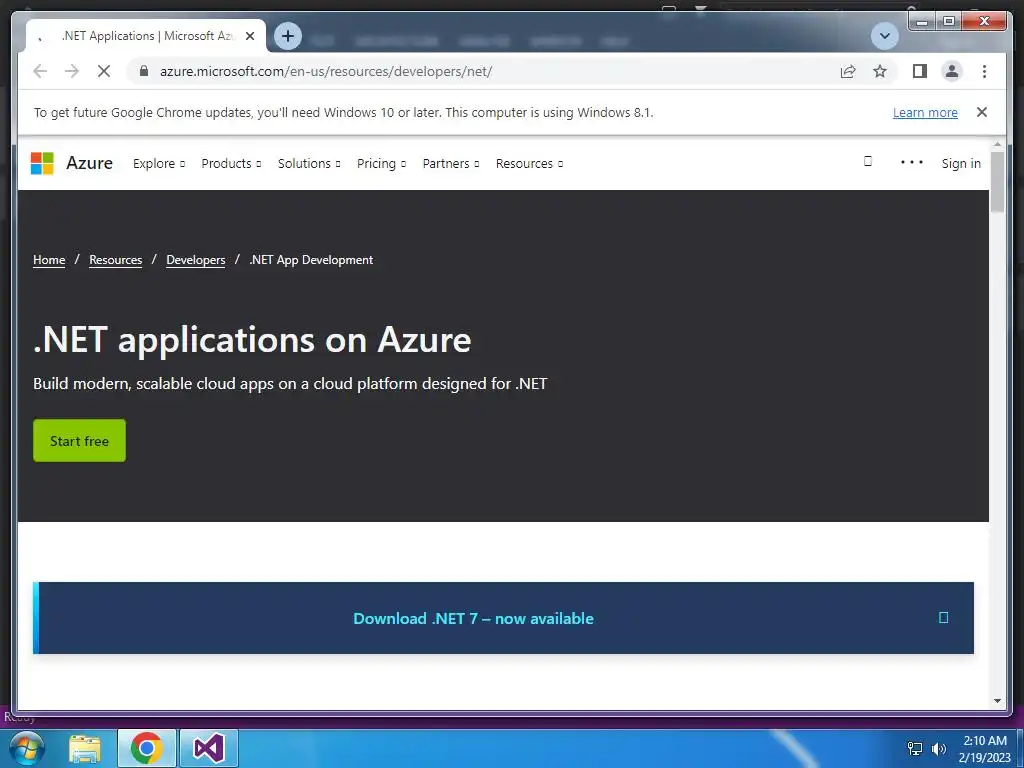The height and width of the screenshot is (768, 1024).
Task: Click the padlock site info icon
Action: (144, 71)
